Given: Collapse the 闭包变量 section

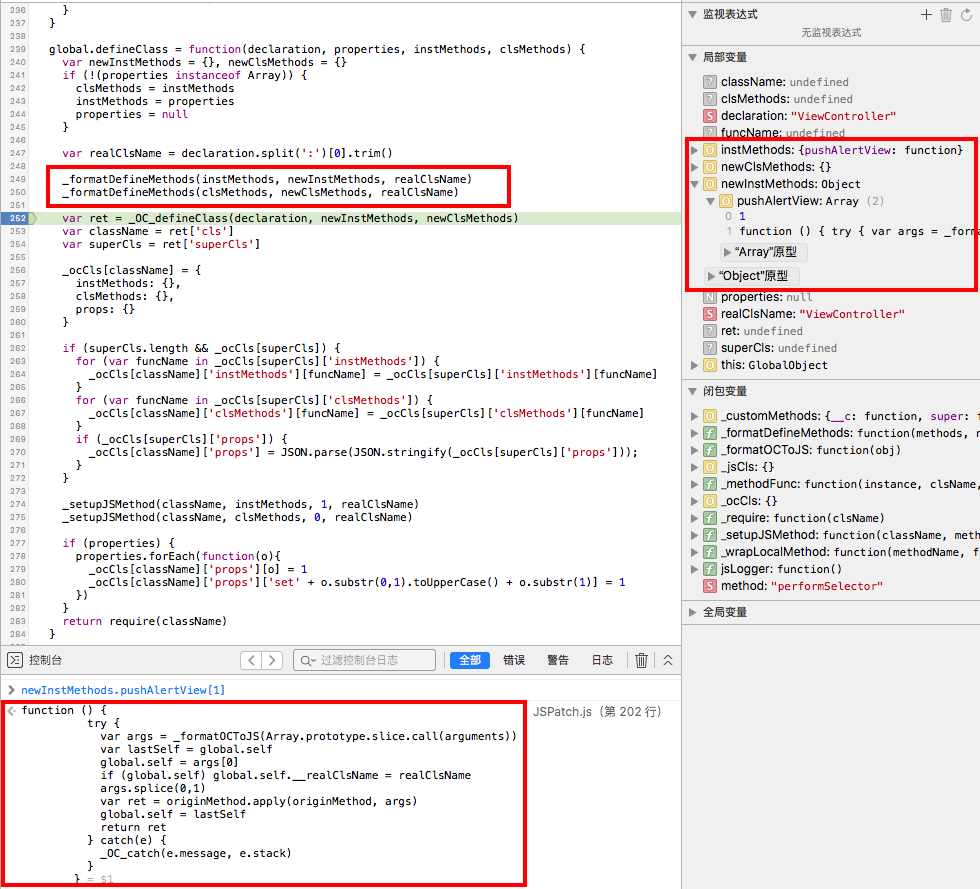Looking at the screenshot, I should tap(692, 391).
